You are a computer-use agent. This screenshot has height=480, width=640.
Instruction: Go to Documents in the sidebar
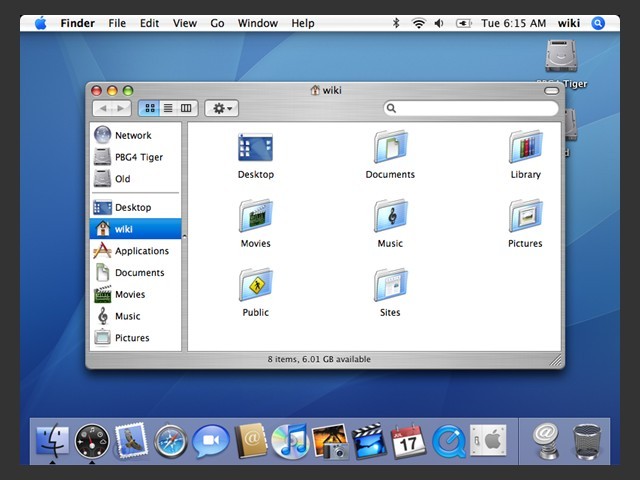[x=135, y=272]
